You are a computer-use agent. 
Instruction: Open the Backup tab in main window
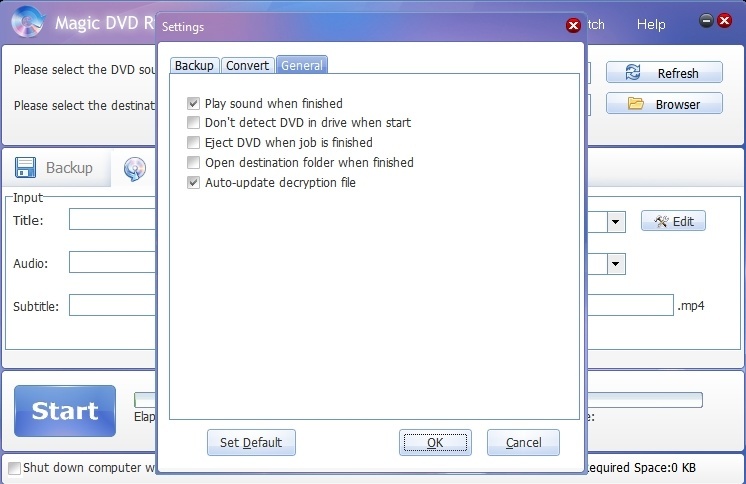56,168
